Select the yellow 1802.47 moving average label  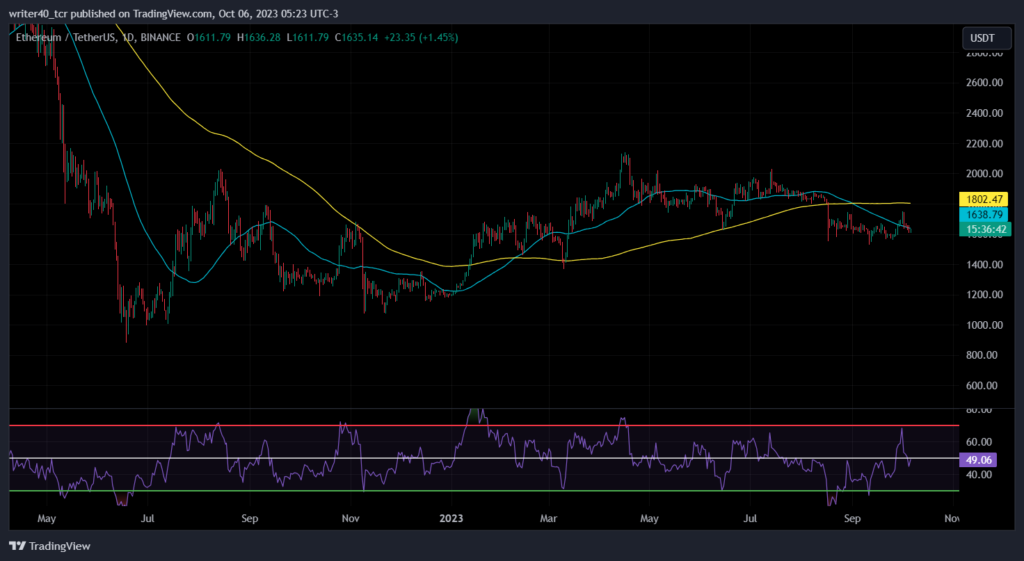(984, 200)
